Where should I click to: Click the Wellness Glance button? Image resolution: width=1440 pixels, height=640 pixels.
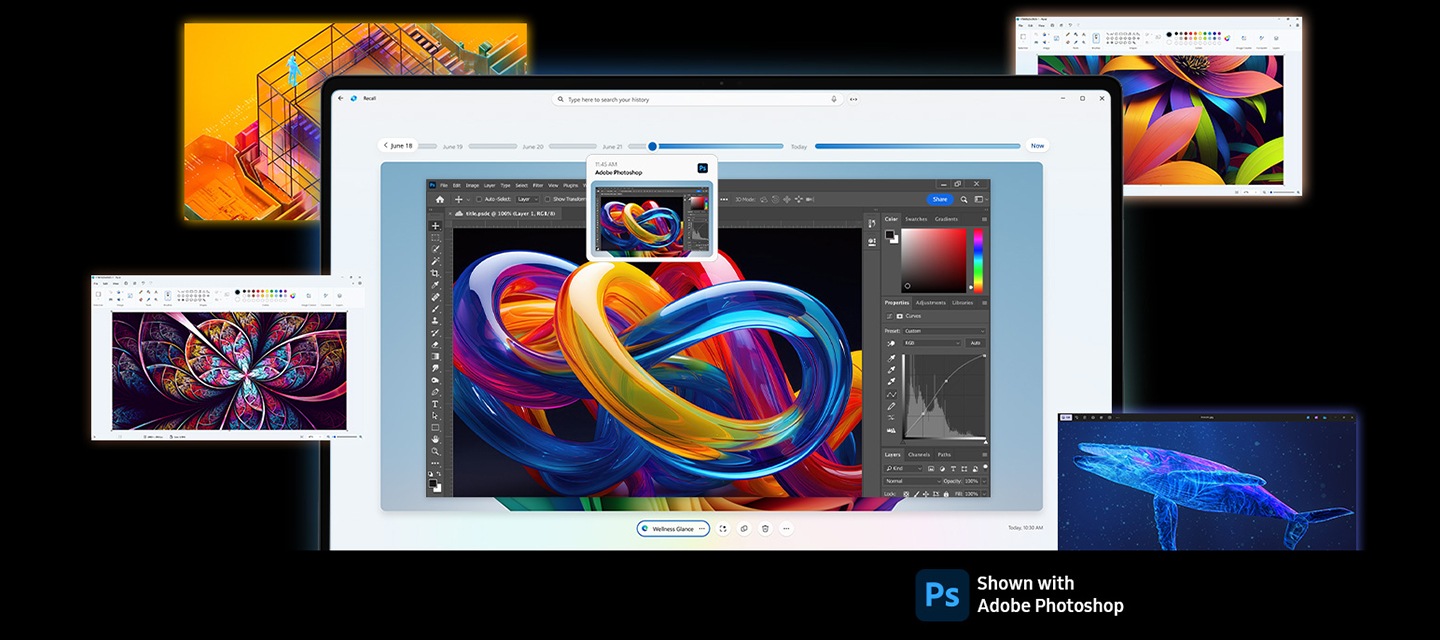(673, 528)
